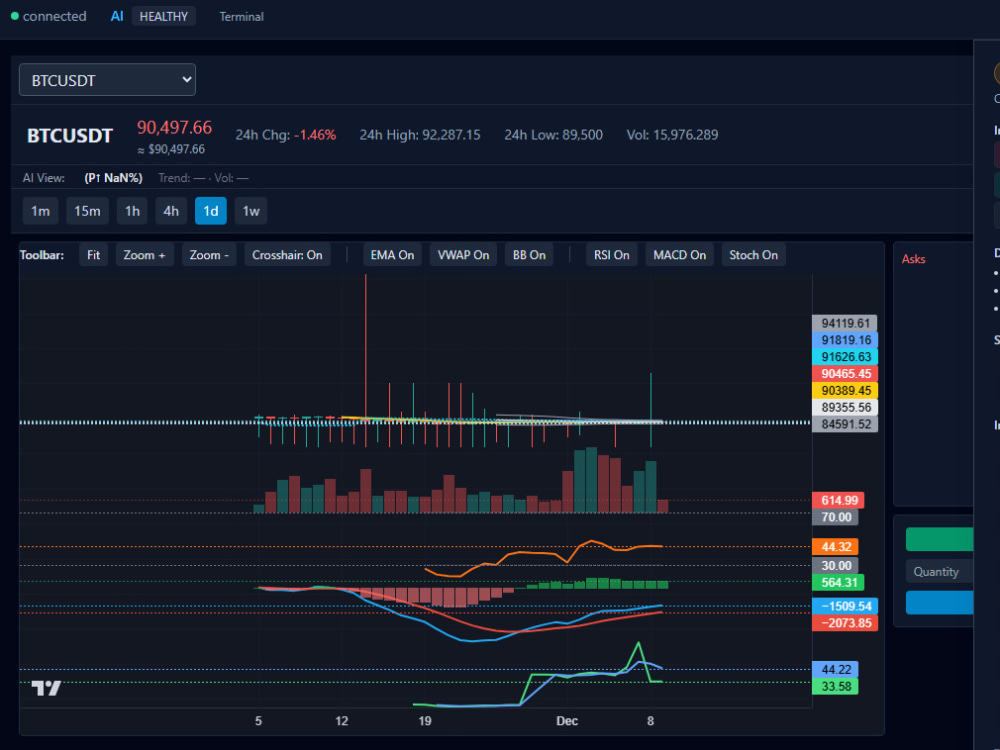Disable the BB On overlay
1000x750 pixels.
(529, 255)
